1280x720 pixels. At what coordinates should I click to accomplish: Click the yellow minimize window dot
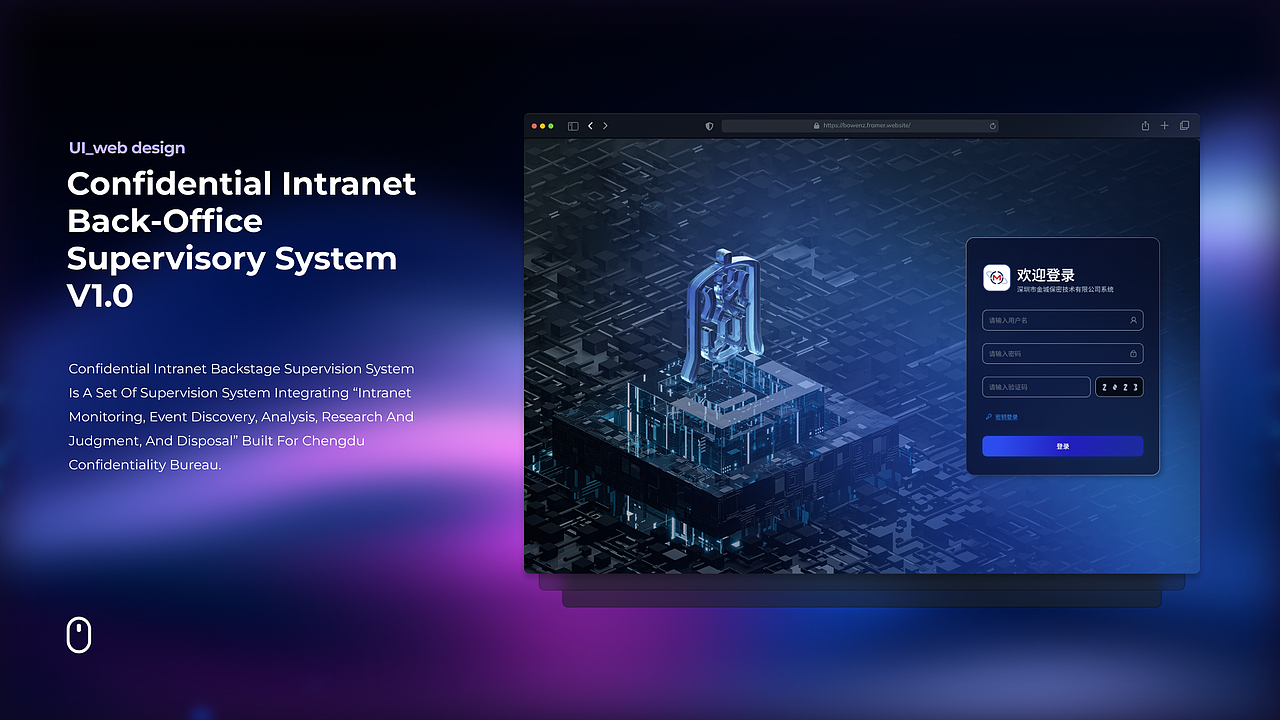tap(542, 126)
